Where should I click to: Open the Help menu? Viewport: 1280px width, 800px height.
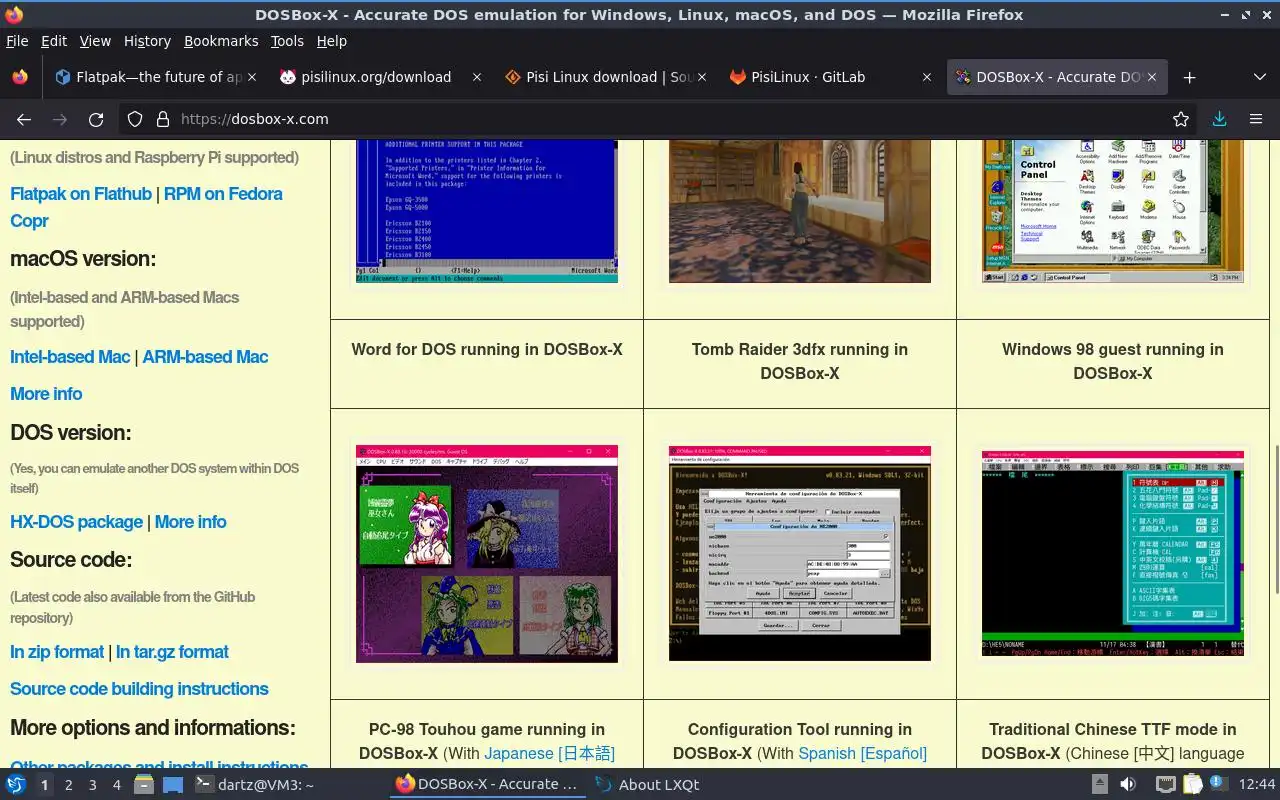(x=331, y=41)
